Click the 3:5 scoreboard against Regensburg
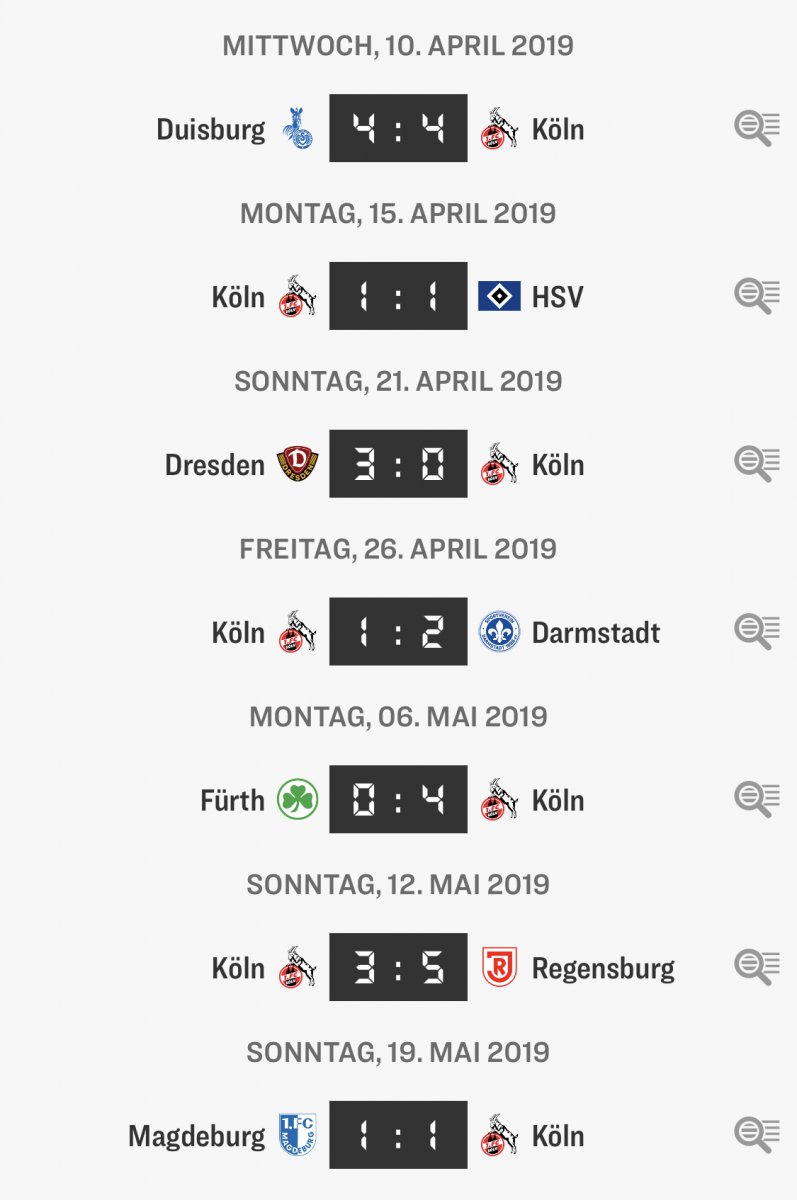The height and width of the screenshot is (1200, 797). 398,967
